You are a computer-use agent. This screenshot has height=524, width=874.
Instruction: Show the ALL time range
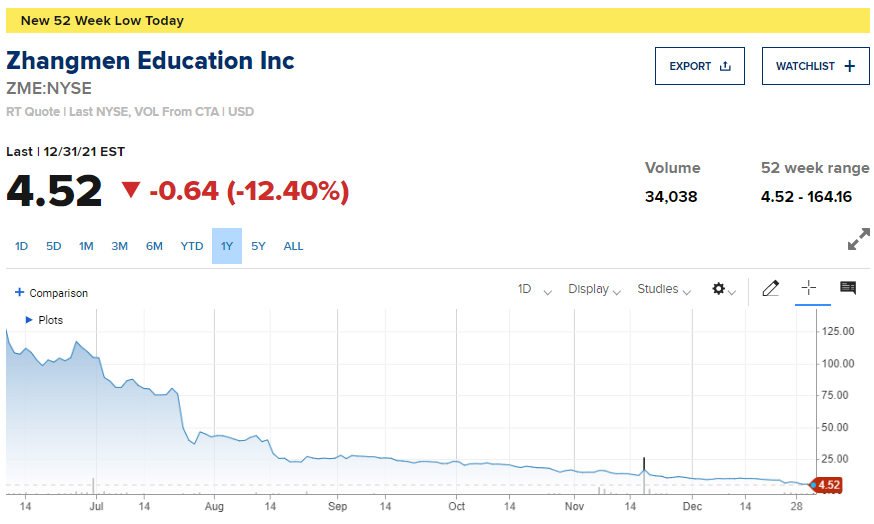[293, 246]
